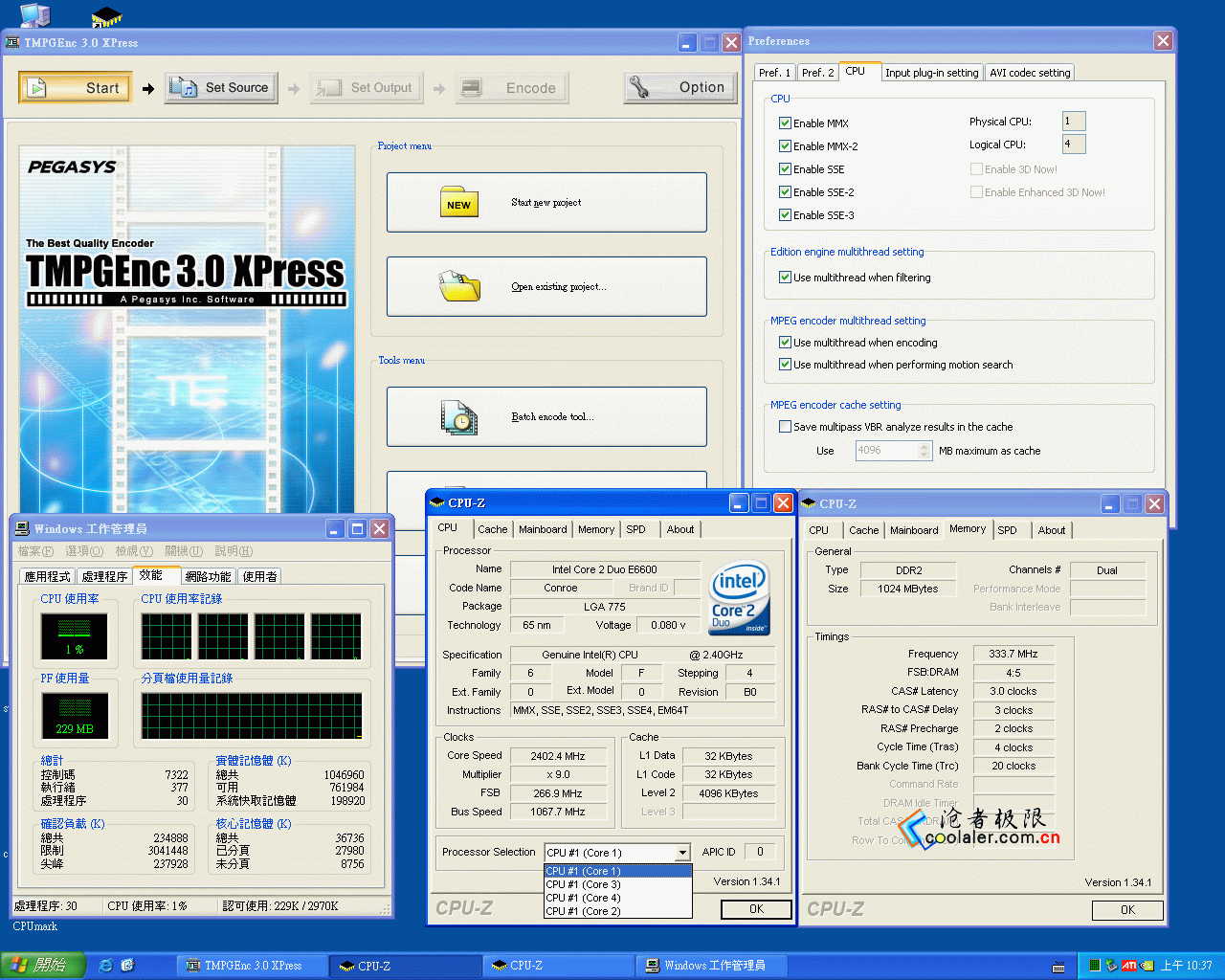Click the keyboard tray icon
The width and height of the screenshot is (1225, 980).
[1058, 966]
